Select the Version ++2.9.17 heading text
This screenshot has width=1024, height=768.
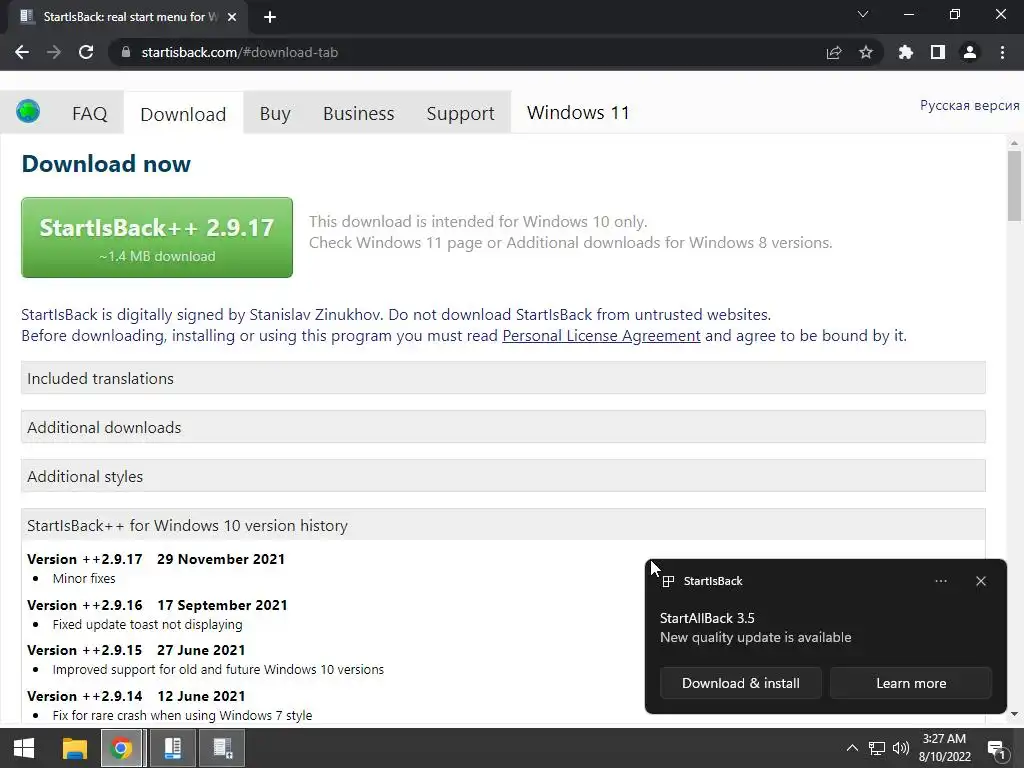pos(85,559)
